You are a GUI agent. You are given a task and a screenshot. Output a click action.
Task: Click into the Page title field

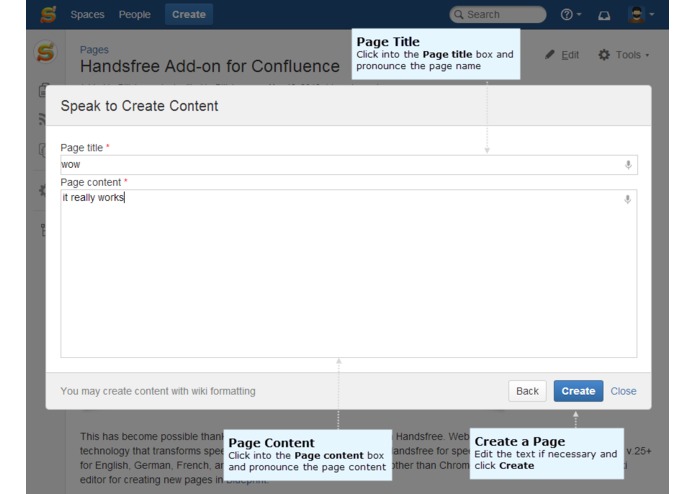(x=349, y=165)
